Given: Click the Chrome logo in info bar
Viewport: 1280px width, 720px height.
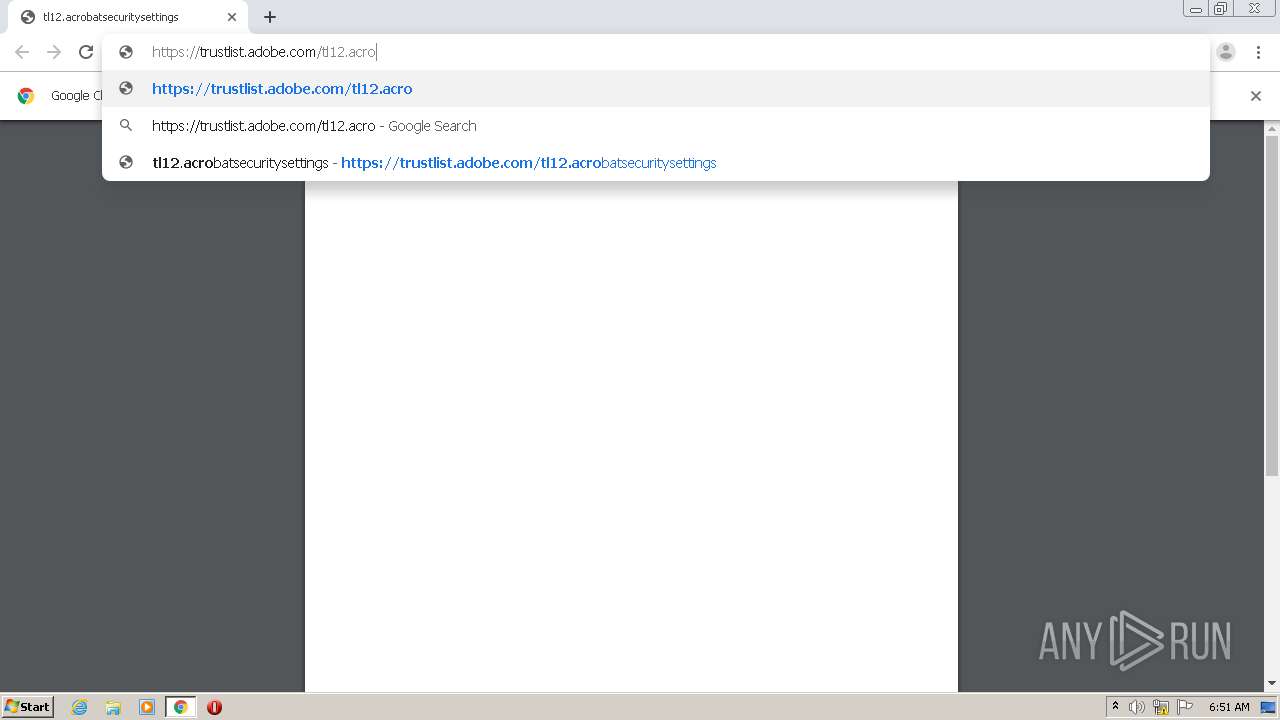Looking at the screenshot, I should (26, 96).
